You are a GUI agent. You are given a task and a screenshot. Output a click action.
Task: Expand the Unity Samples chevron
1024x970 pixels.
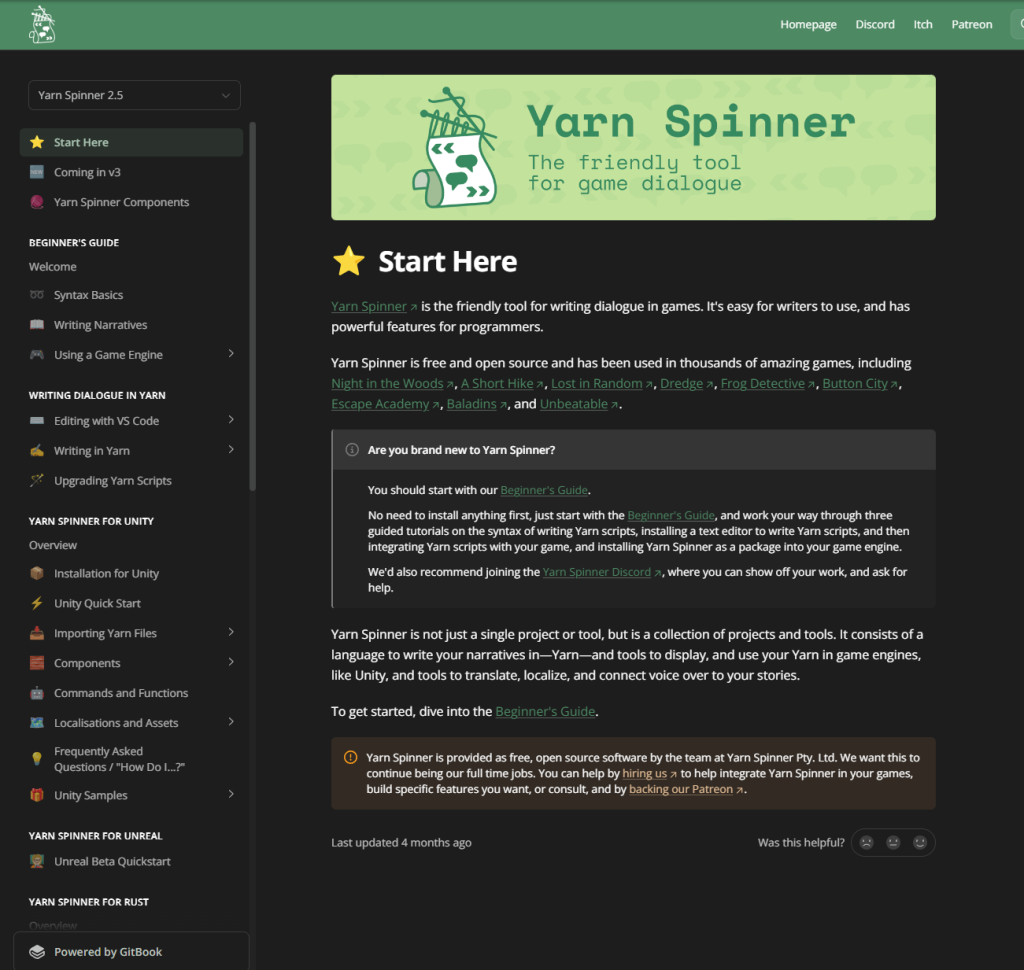tap(231, 794)
